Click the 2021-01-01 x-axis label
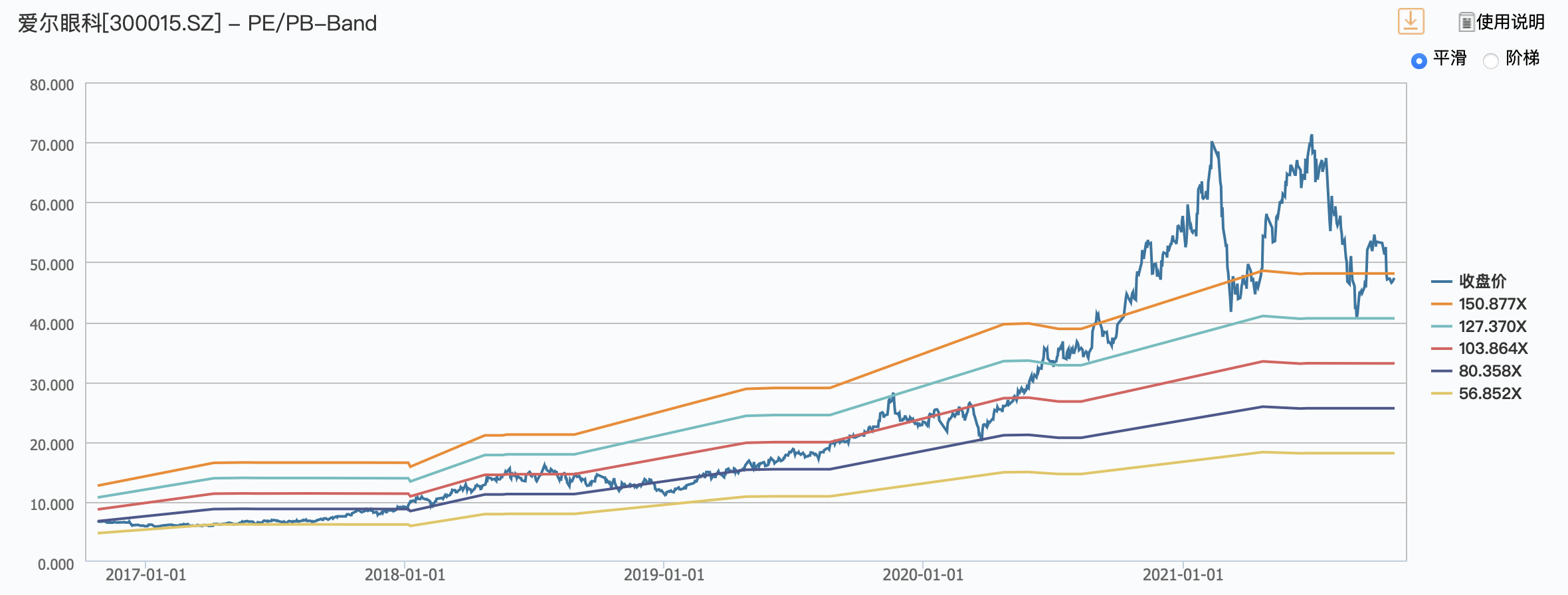The width and height of the screenshot is (1568, 595). (1183, 575)
